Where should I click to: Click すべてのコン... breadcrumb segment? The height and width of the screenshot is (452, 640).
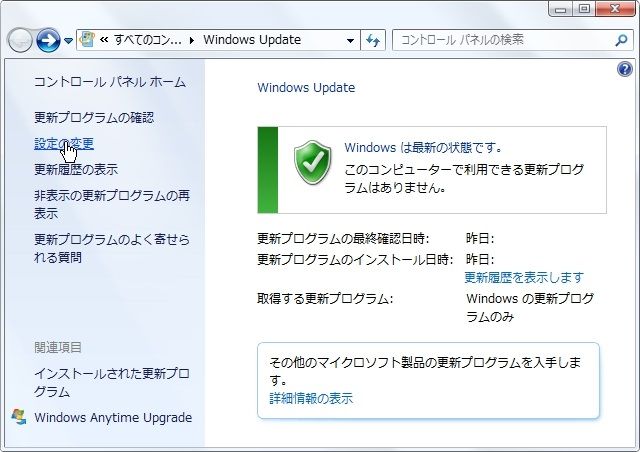tap(148, 40)
